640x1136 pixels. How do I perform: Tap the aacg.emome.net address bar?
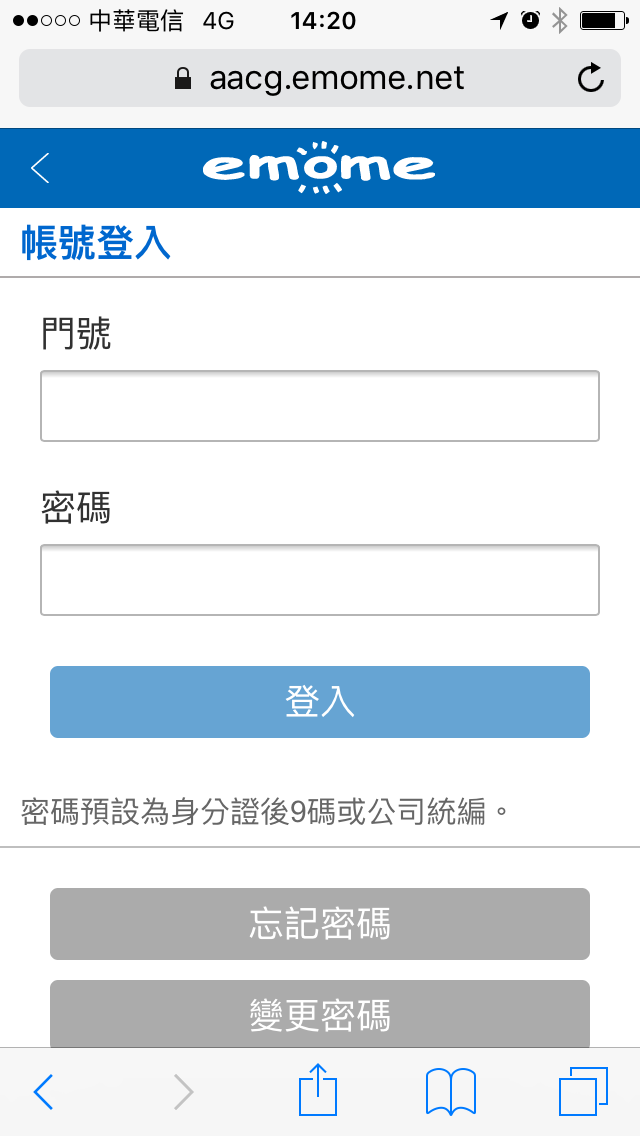(x=320, y=78)
